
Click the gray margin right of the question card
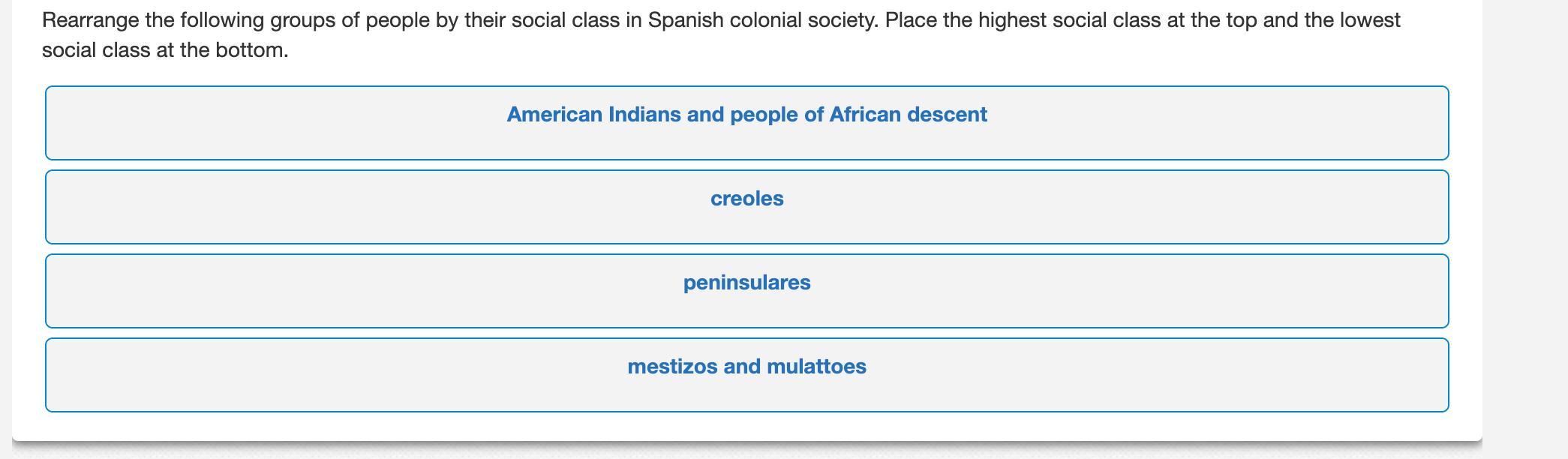[x=1525, y=225]
